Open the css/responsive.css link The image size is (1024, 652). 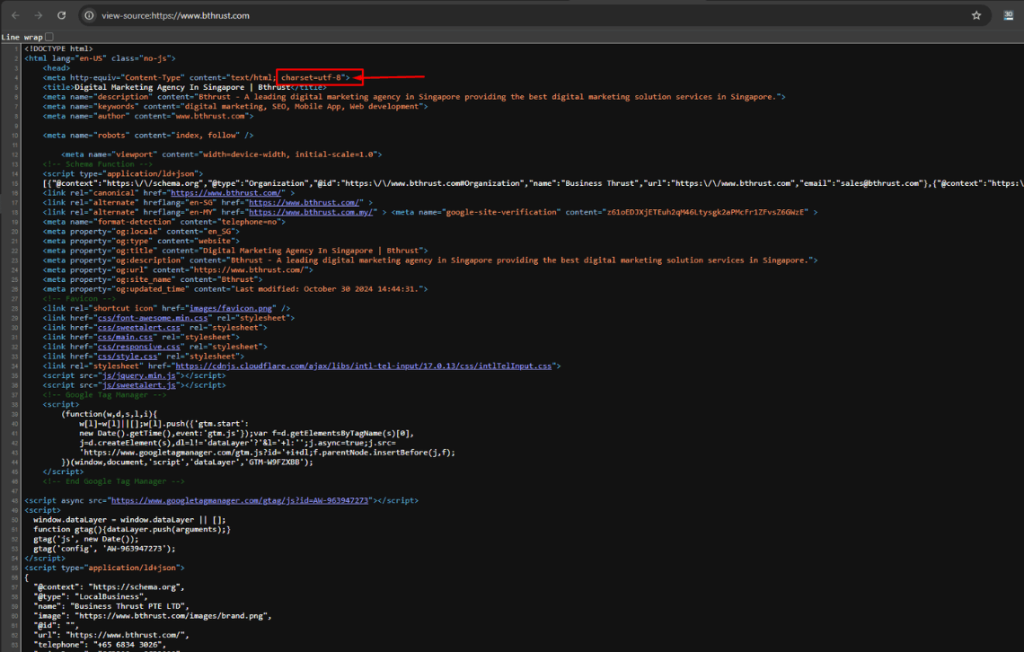tap(139, 347)
